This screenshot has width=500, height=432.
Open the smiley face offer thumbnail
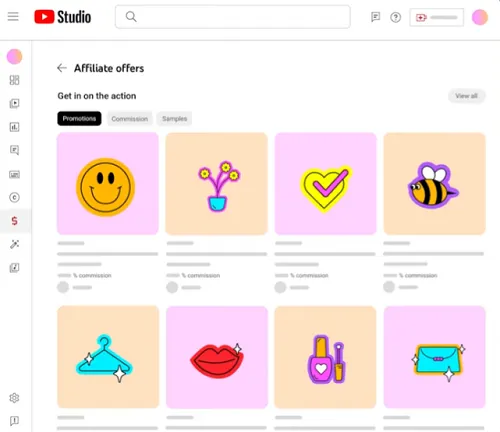(x=108, y=184)
